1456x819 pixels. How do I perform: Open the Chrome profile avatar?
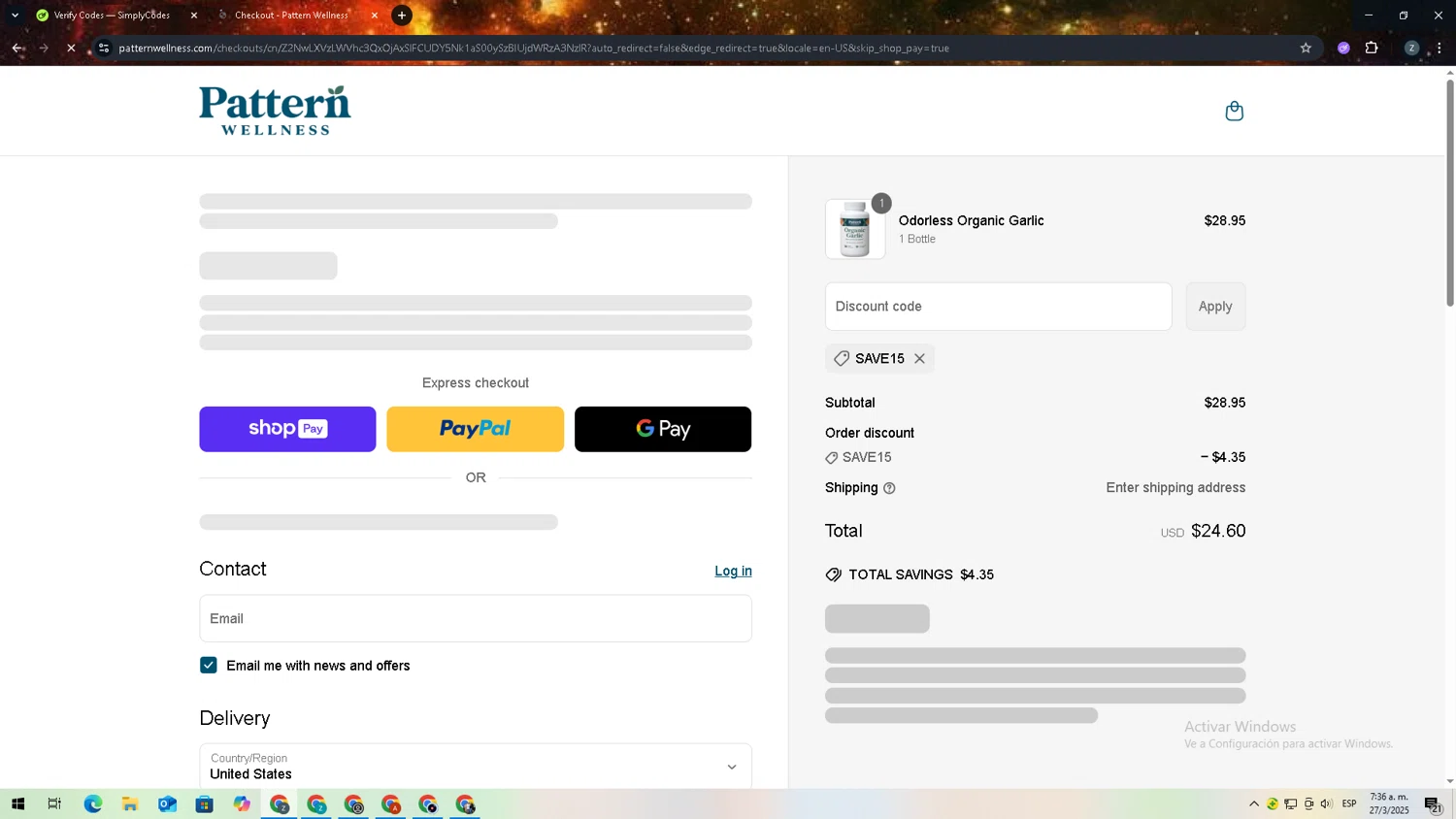coord(1411,48)
